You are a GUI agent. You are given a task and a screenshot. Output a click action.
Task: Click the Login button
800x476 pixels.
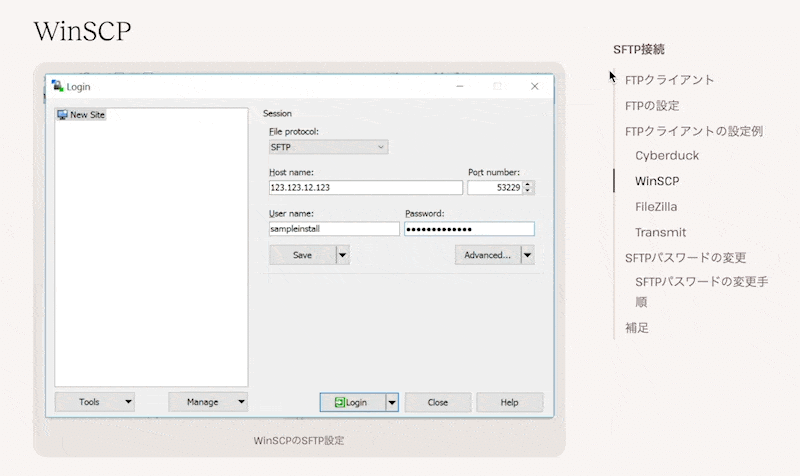[352, 402]
